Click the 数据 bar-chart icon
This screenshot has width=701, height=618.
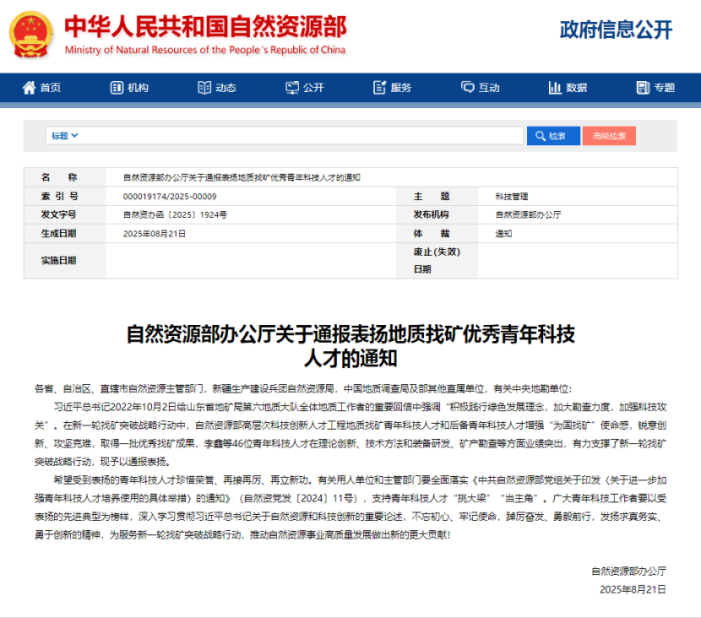554,88
